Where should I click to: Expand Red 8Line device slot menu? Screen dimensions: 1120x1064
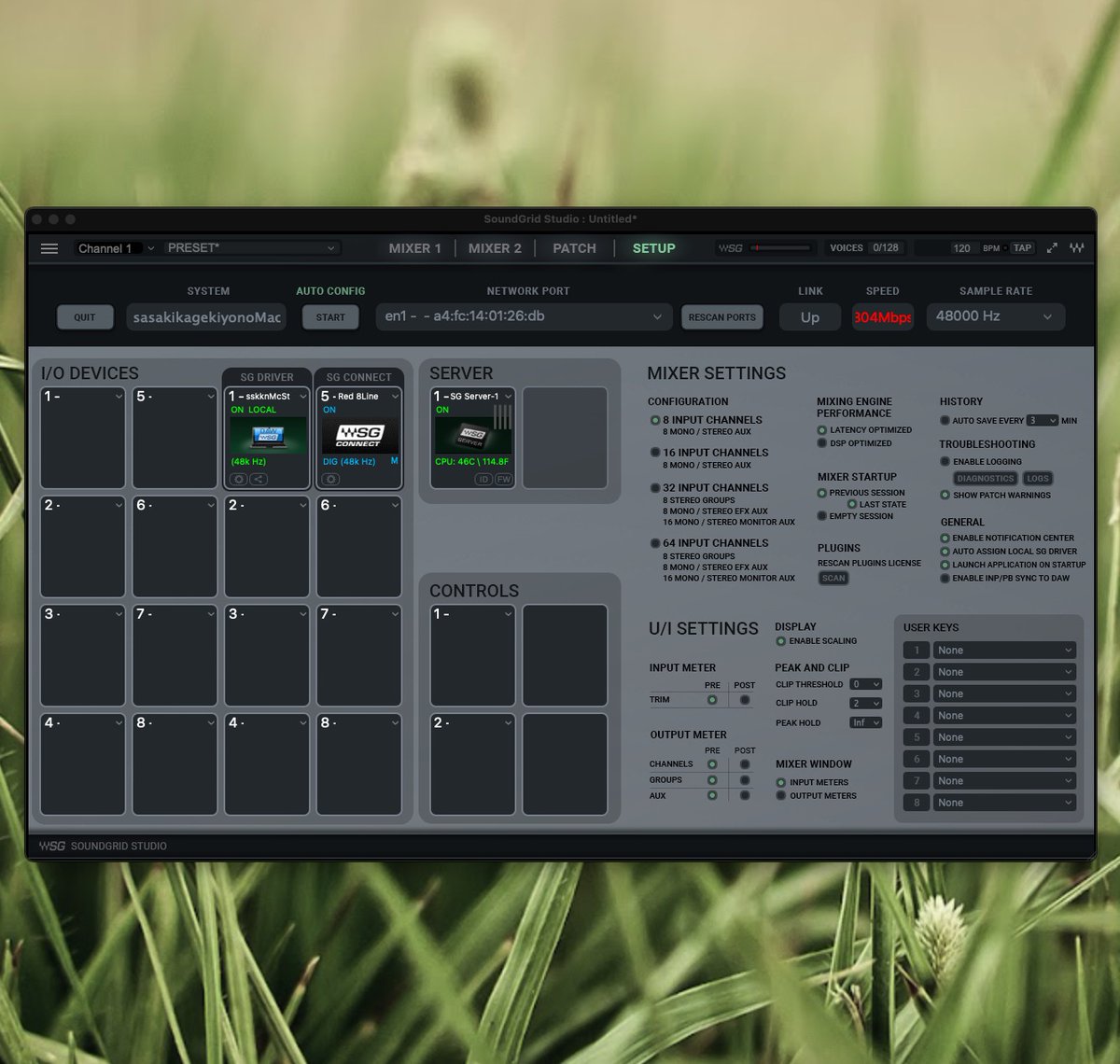coord(395,397)
